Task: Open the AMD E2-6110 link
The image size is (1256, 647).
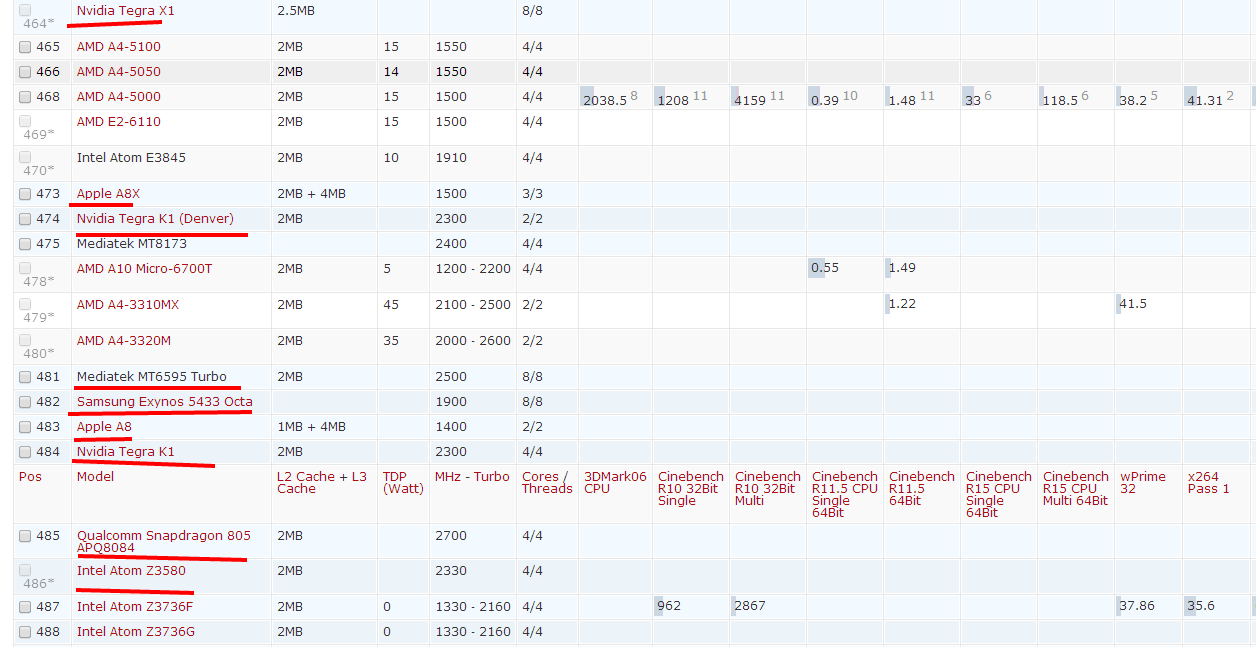Action: coord(119,121)
